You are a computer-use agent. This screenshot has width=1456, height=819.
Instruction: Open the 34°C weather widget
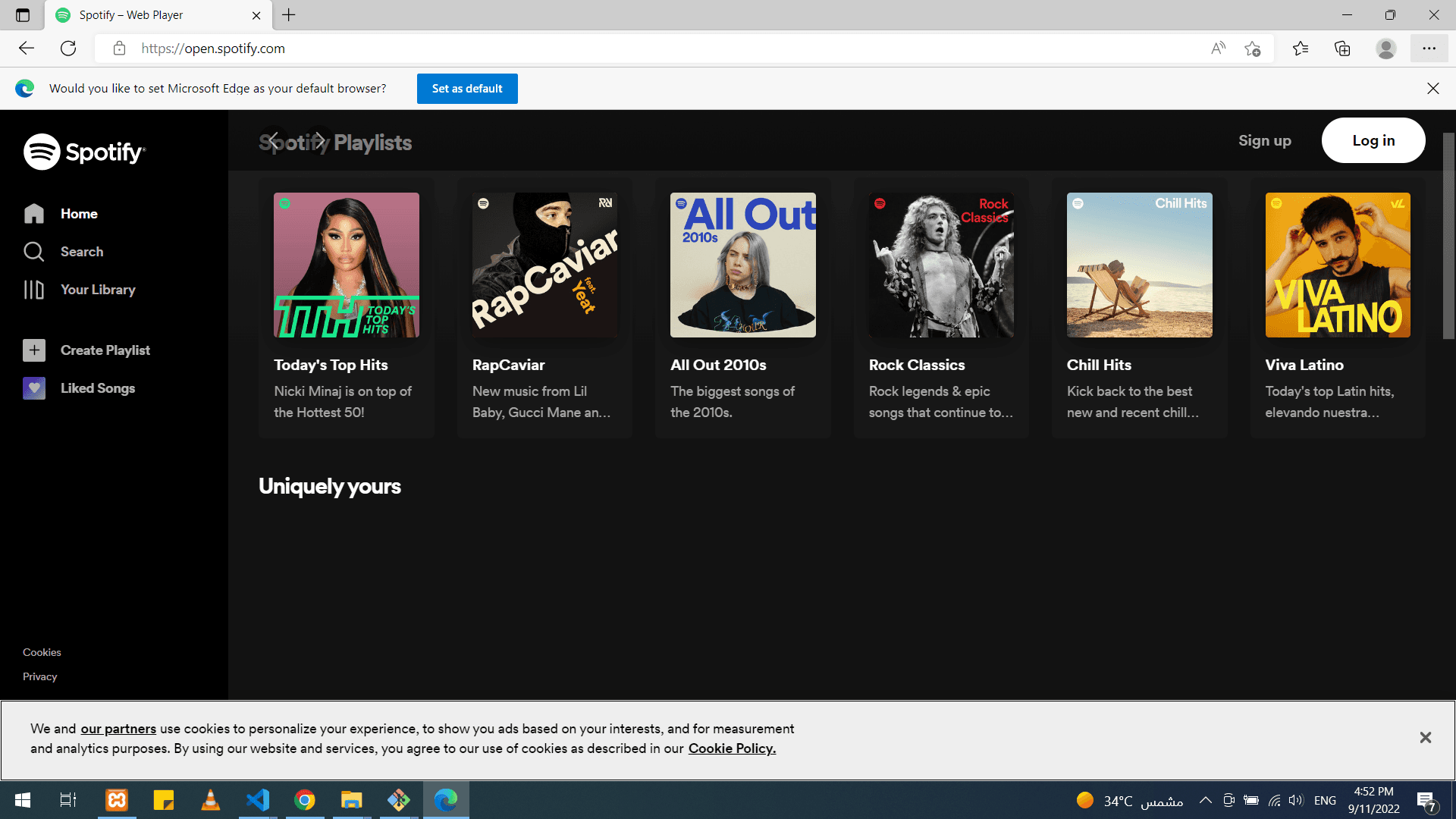tap(1129, 801)
